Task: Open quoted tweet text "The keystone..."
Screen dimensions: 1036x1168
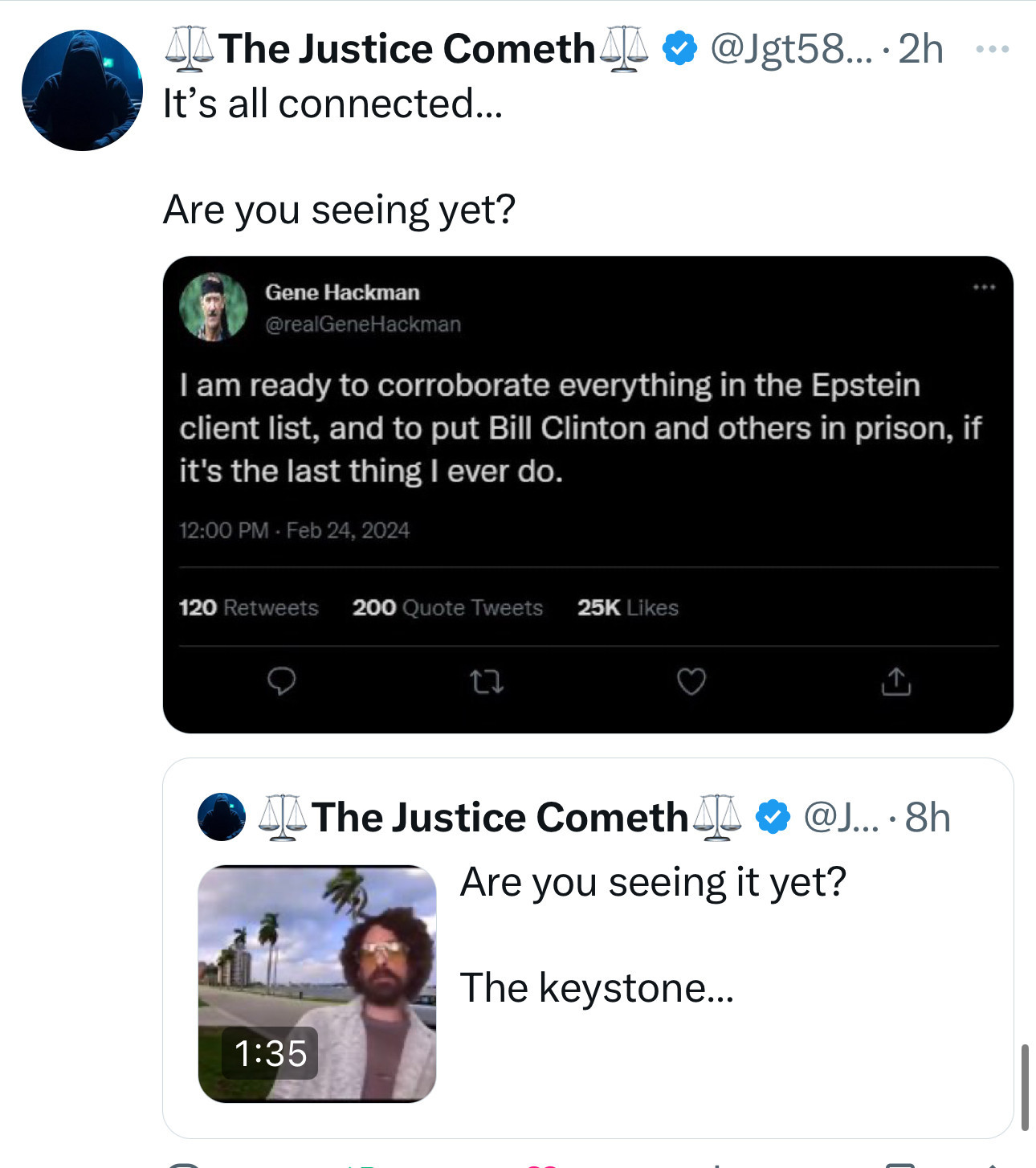Action: (x=597, y=988)
